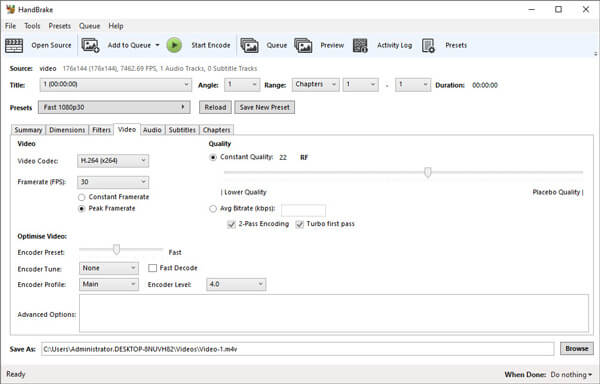Switch to the Audio tab

[152, 130]
